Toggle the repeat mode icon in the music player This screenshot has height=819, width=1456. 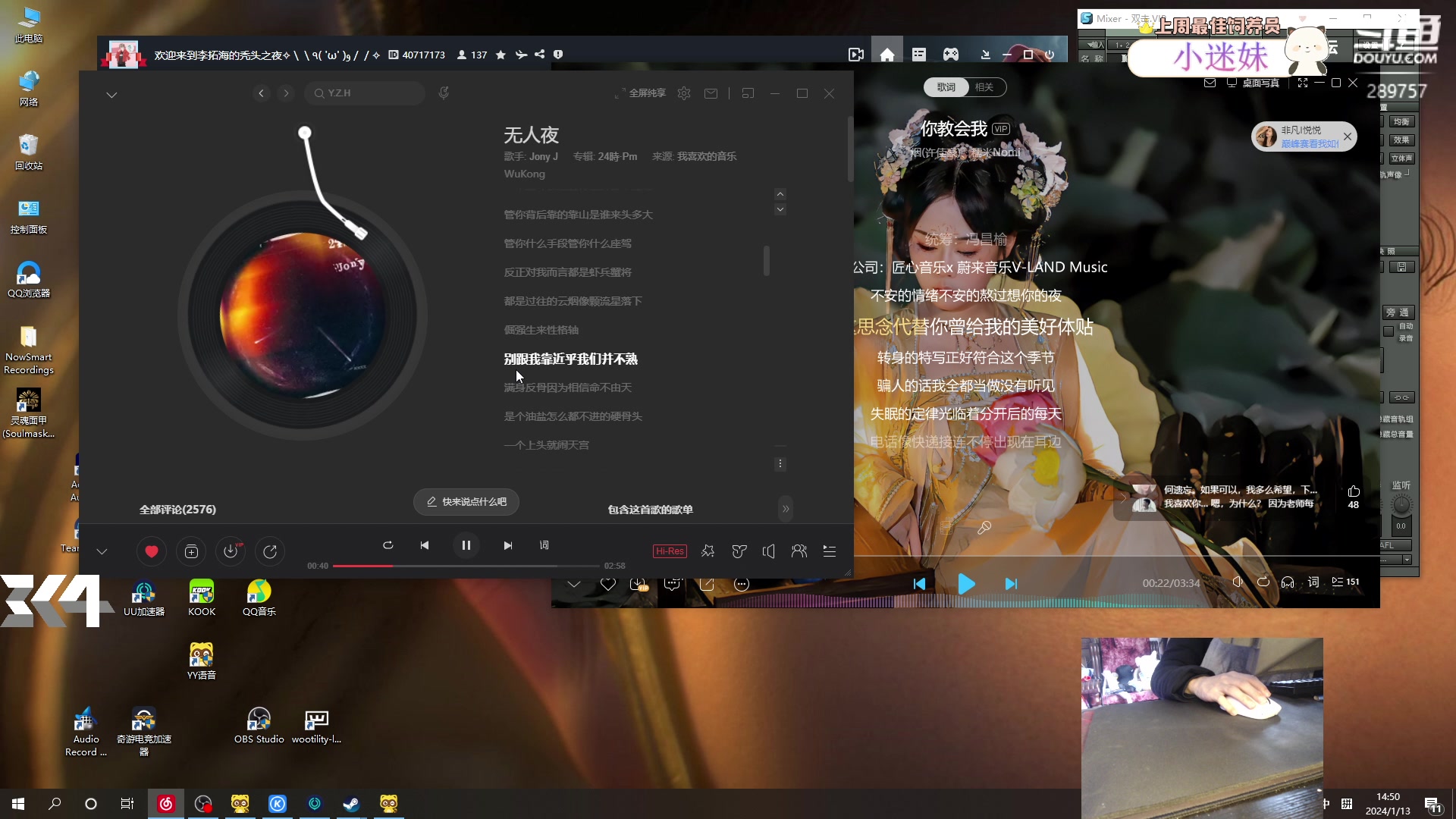pos(388,544)
